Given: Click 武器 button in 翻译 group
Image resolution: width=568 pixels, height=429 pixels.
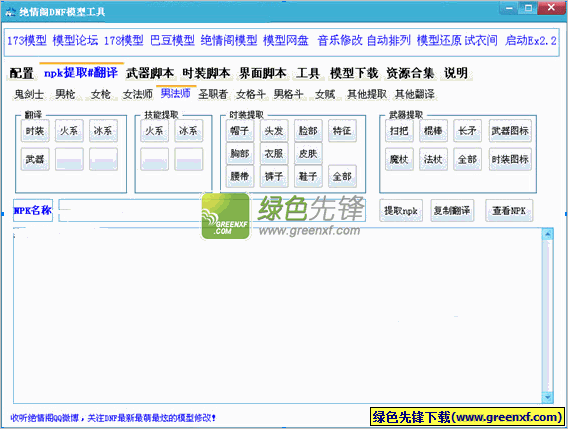Looking at the screenshot, I should (x=35, y=159).
